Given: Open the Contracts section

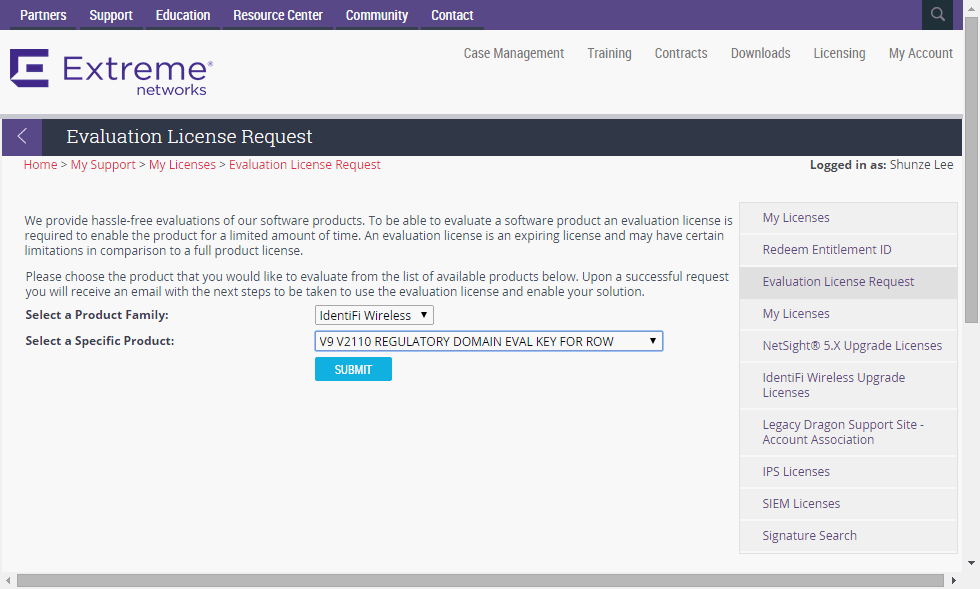Looking at the screenshot, I should [x=681, y=53].
